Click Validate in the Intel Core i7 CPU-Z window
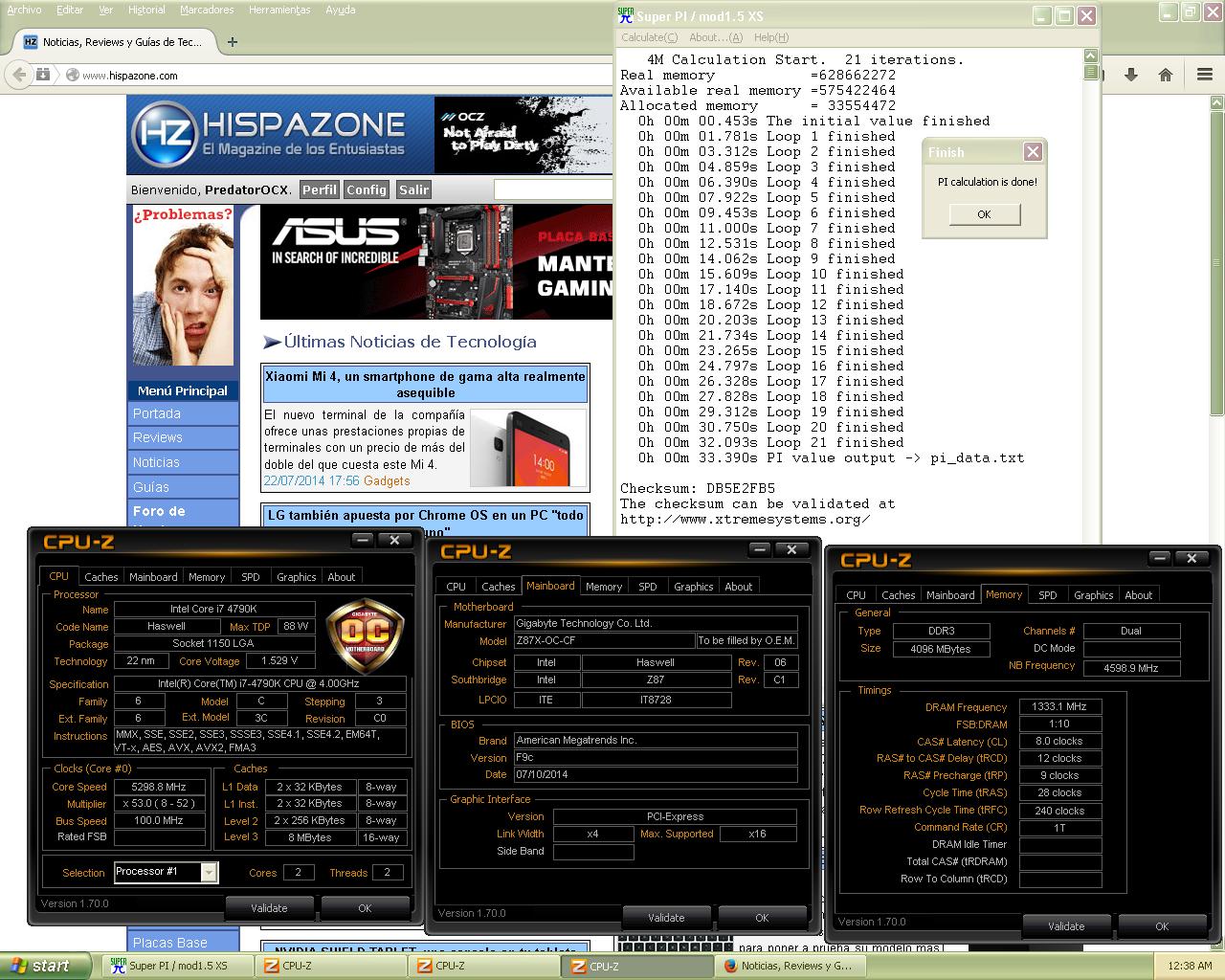The height and width of the screenshot is (980, 1225). (269, 908)
